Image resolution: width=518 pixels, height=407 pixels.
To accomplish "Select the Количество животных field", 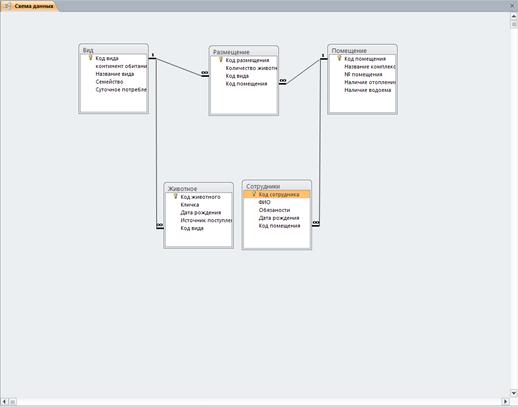I will [244, 68].
